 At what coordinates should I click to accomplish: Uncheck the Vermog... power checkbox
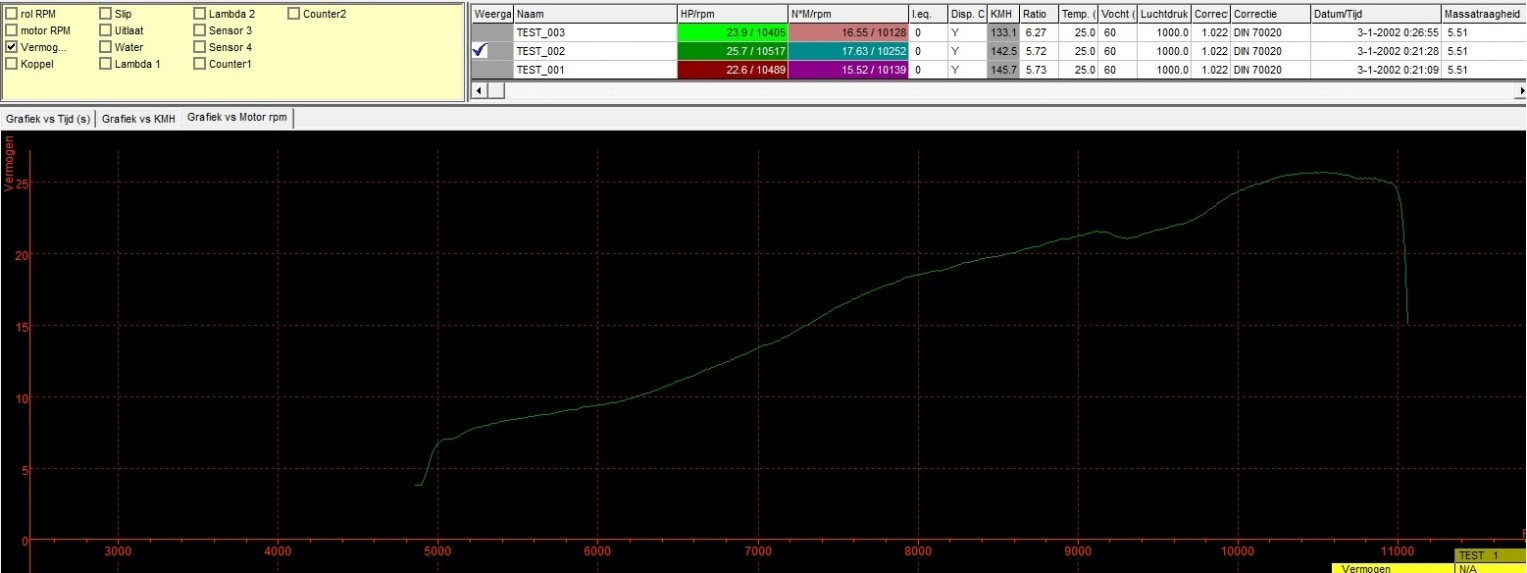[x=12, y=47]
